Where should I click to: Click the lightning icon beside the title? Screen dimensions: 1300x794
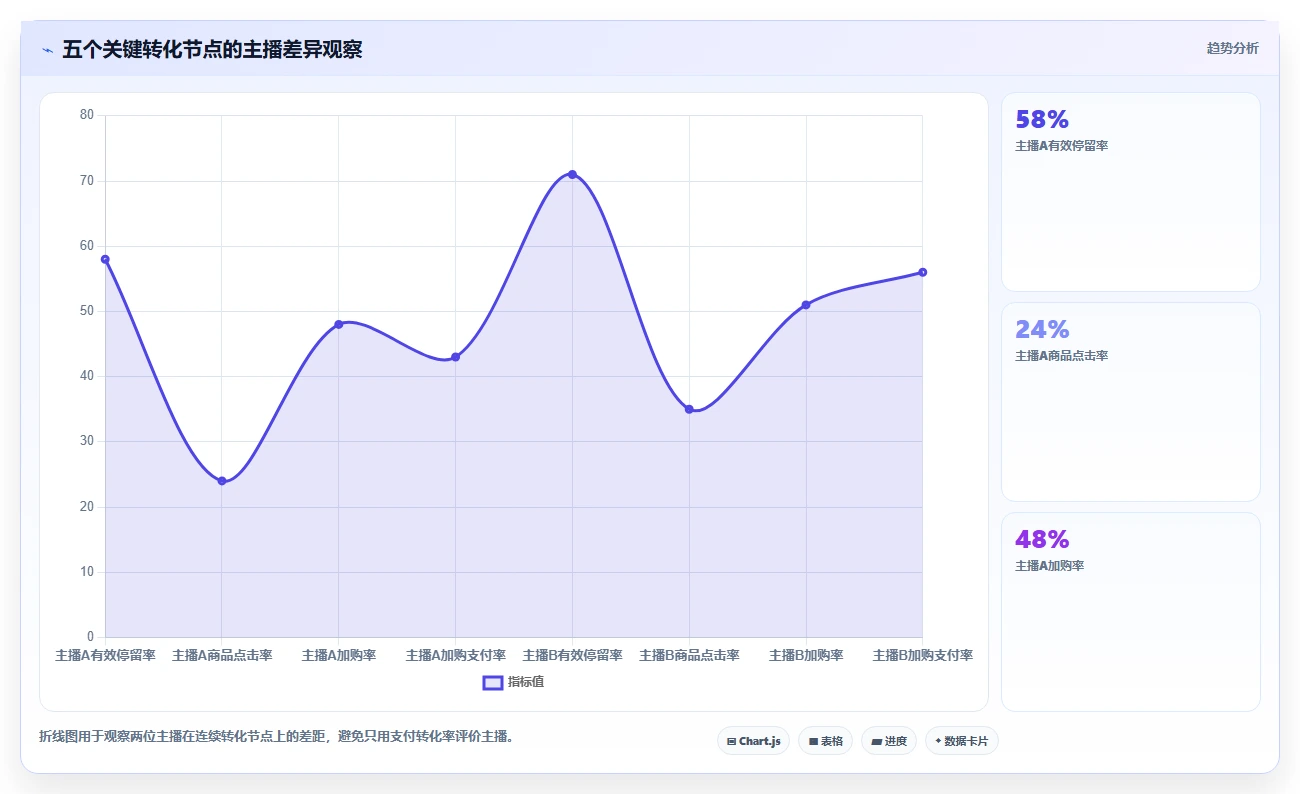pos(47,50)
